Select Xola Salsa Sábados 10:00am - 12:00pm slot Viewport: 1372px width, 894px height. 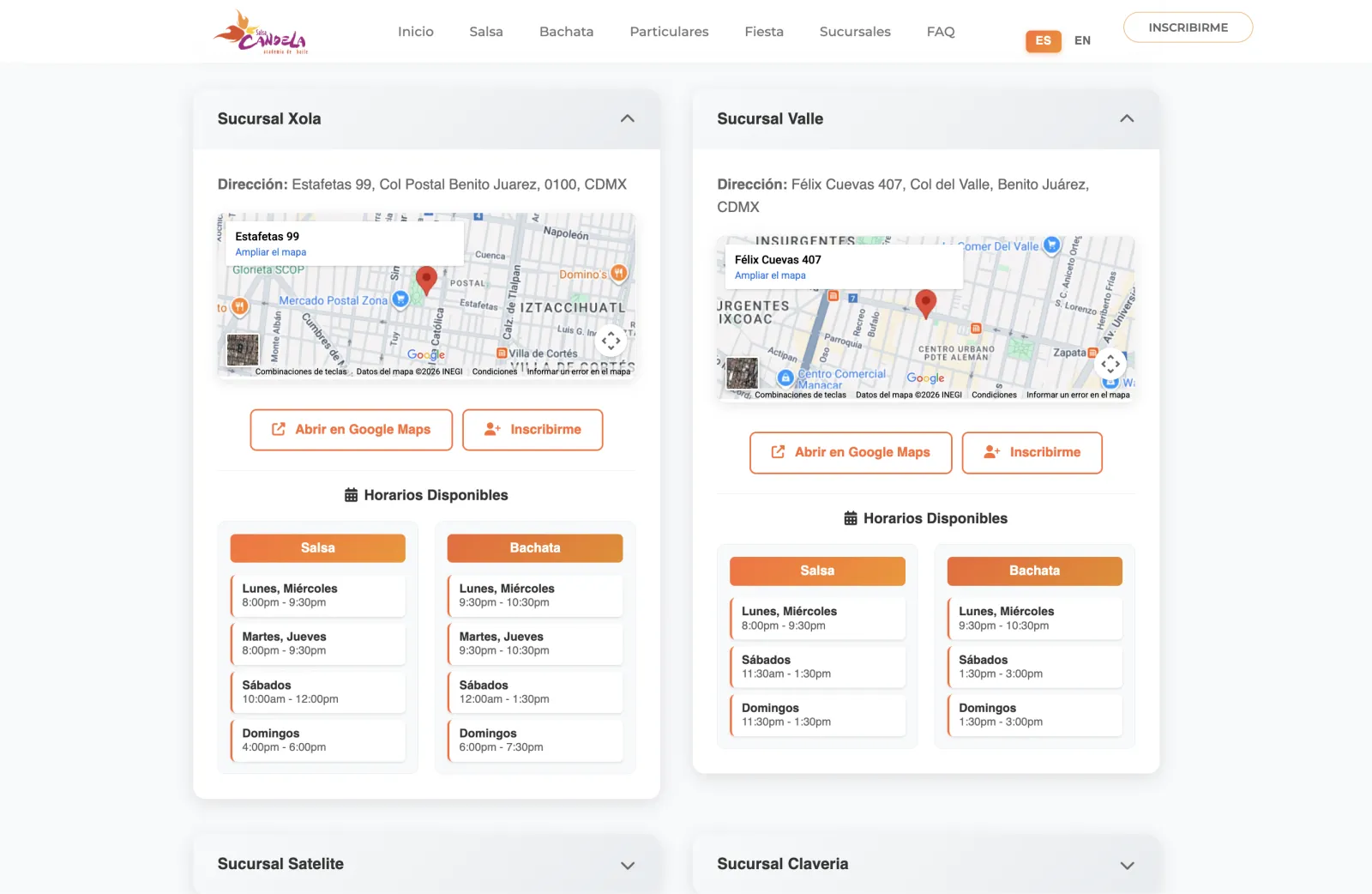click(x=317, y=692)
